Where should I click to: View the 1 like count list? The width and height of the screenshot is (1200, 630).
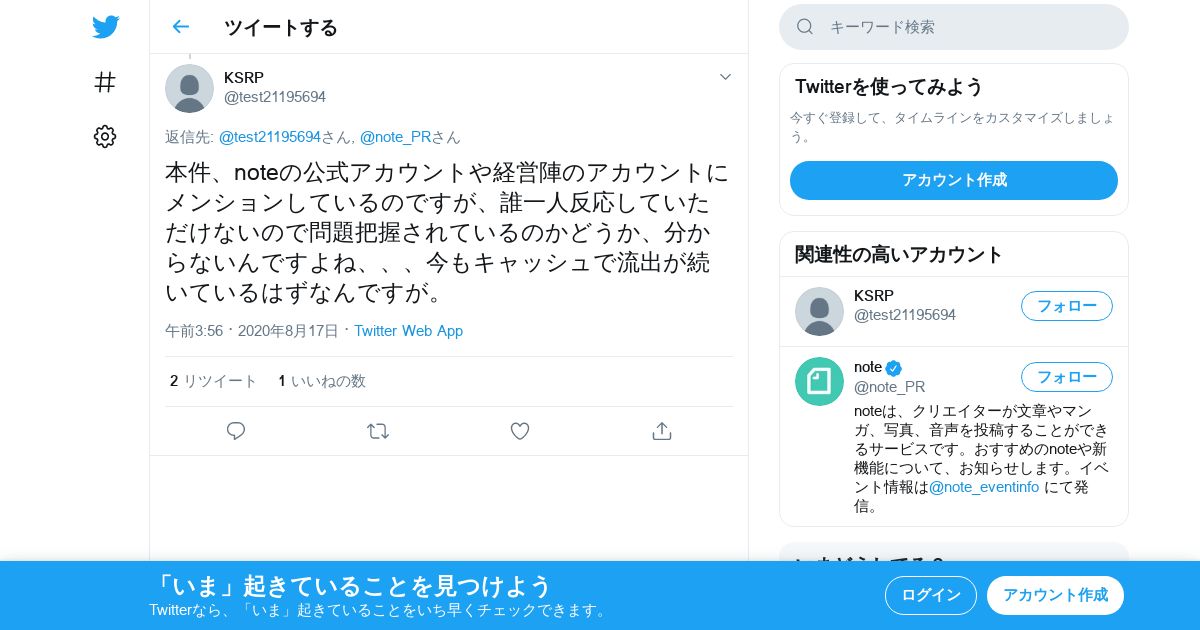322,381
